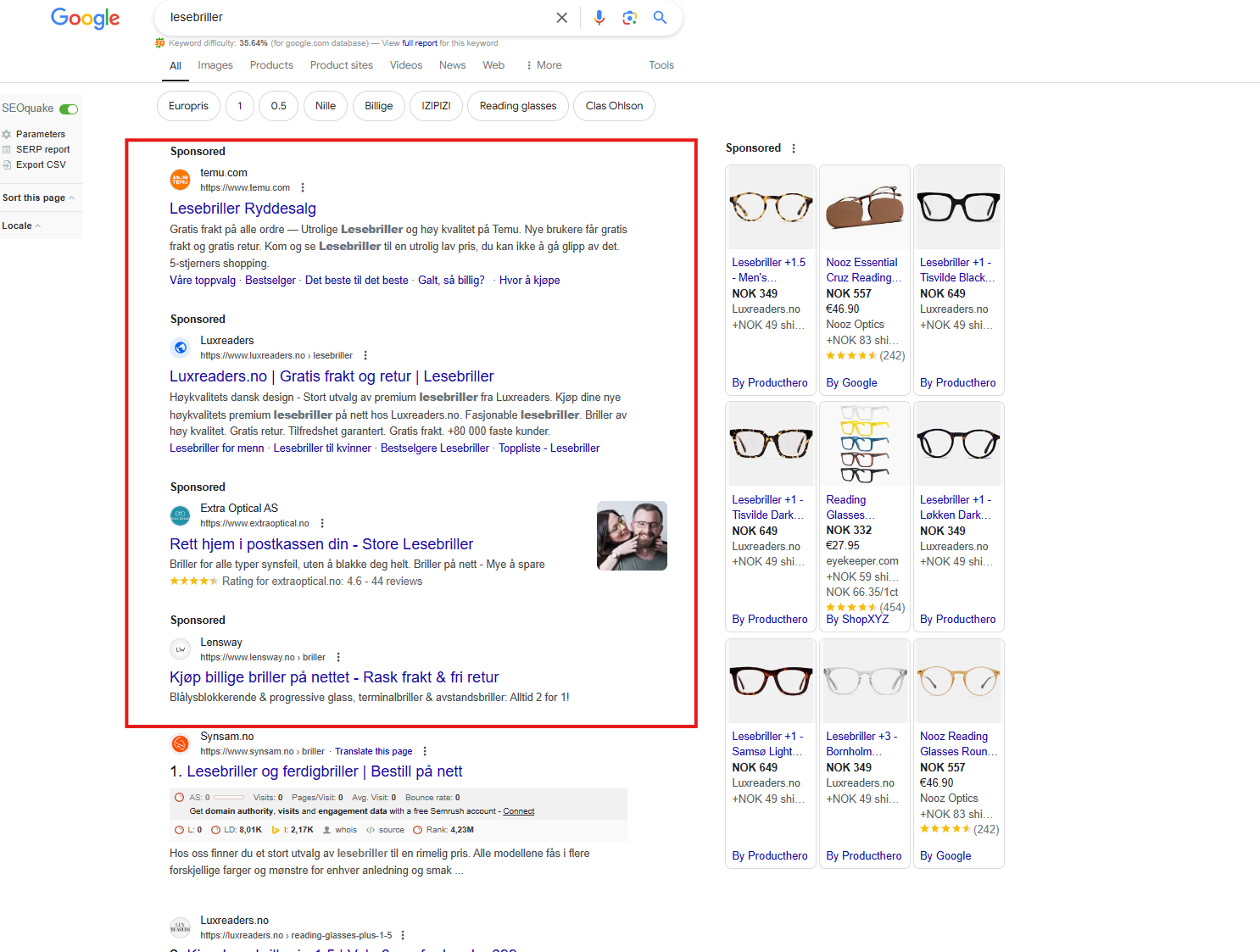
Task: Open Lensway ad three-dot menu
Action: tap(338, 658)
